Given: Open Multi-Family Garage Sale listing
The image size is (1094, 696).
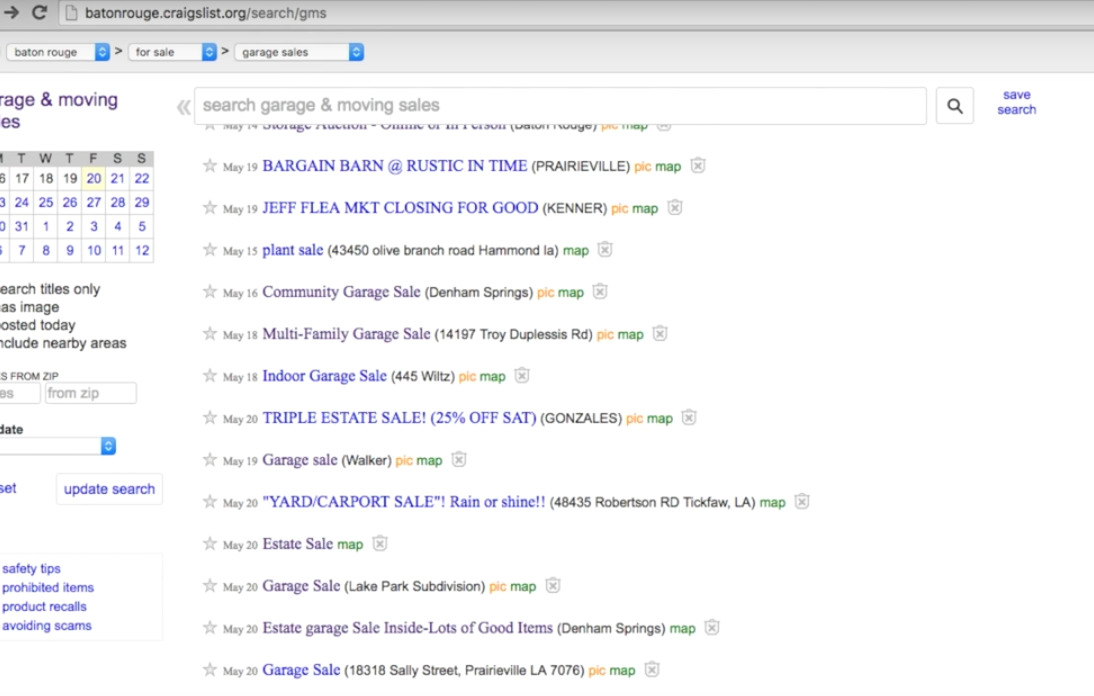Looking at the screenshot, I should coord(346,334).
